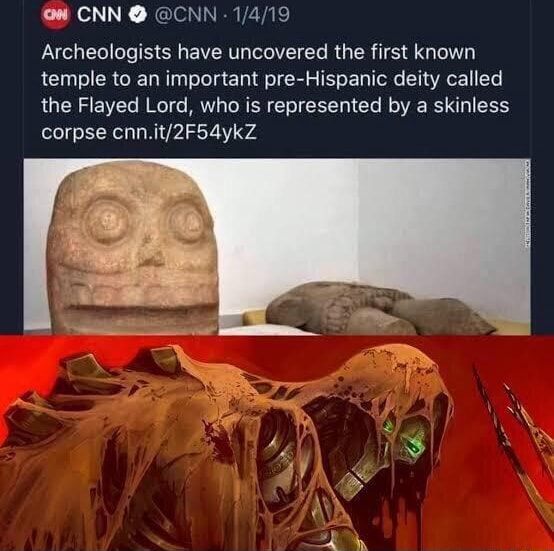This screenshot has height=551, width=554.
Task: Click the blue verified checkmark badge
Action: click(x=135, y=15)
